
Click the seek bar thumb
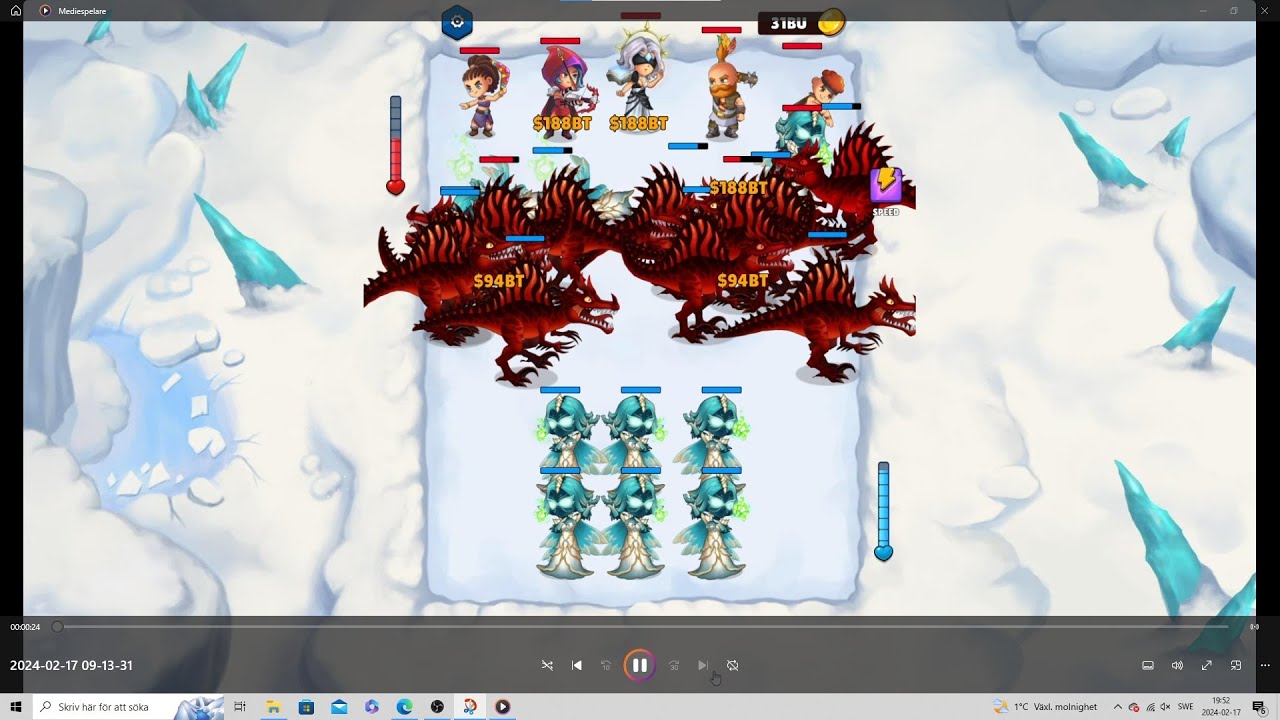(x=57, y=627)
